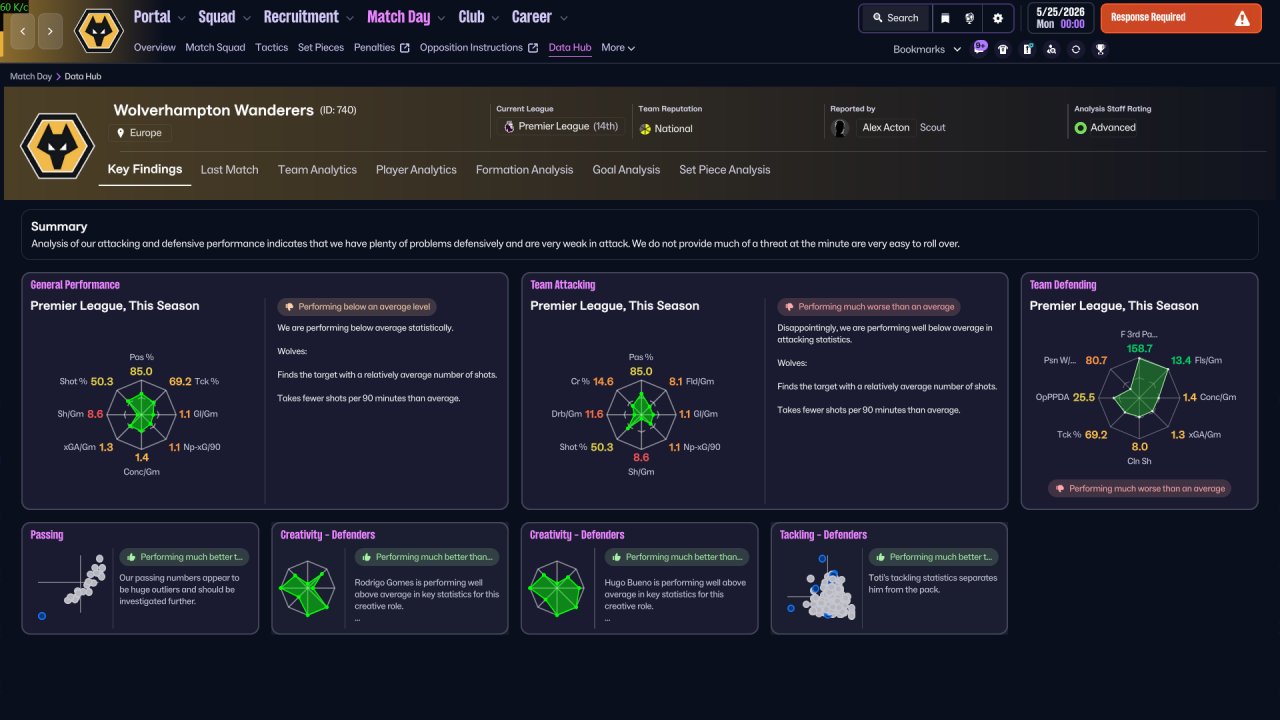Click the scouting search icon in bookmarks bar
1280x720 pixels.
pyautogui.click(x=1051, y=49)
